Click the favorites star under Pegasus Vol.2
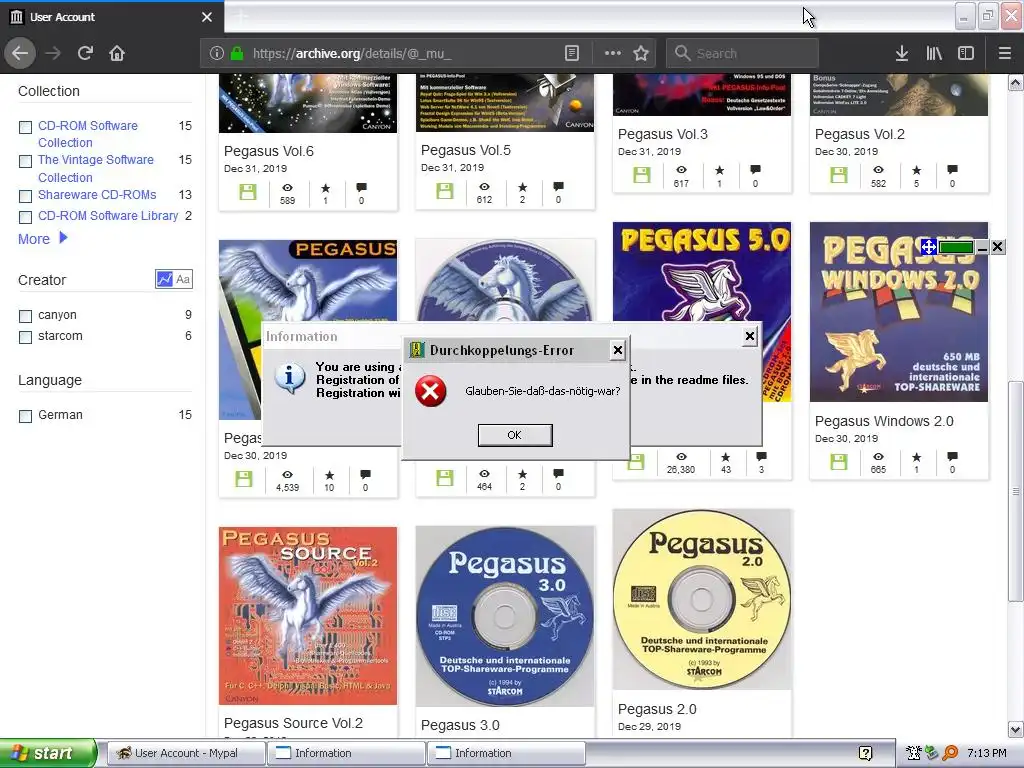 916,170
